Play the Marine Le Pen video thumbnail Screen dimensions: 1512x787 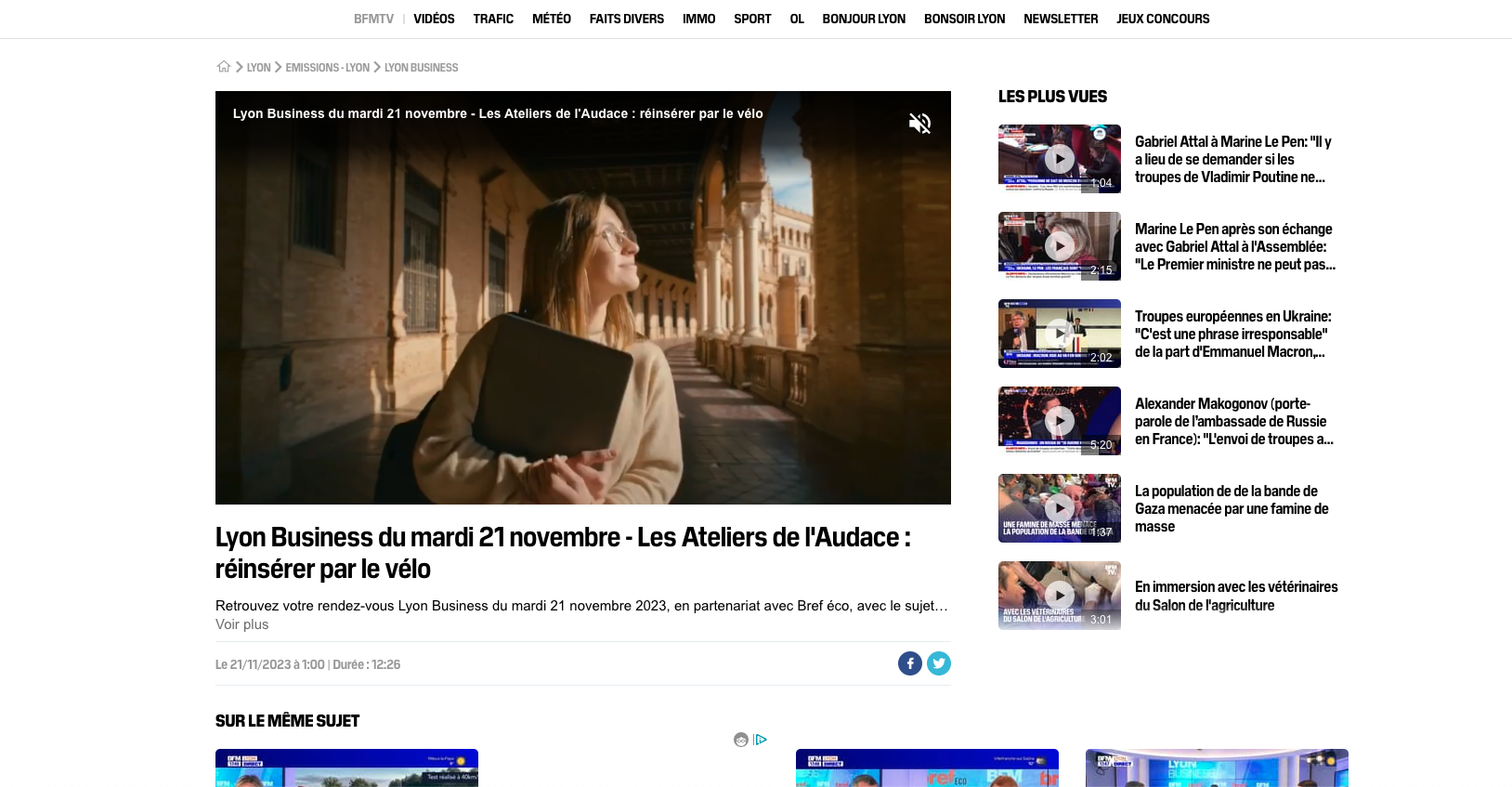[x=1059, y=246]
